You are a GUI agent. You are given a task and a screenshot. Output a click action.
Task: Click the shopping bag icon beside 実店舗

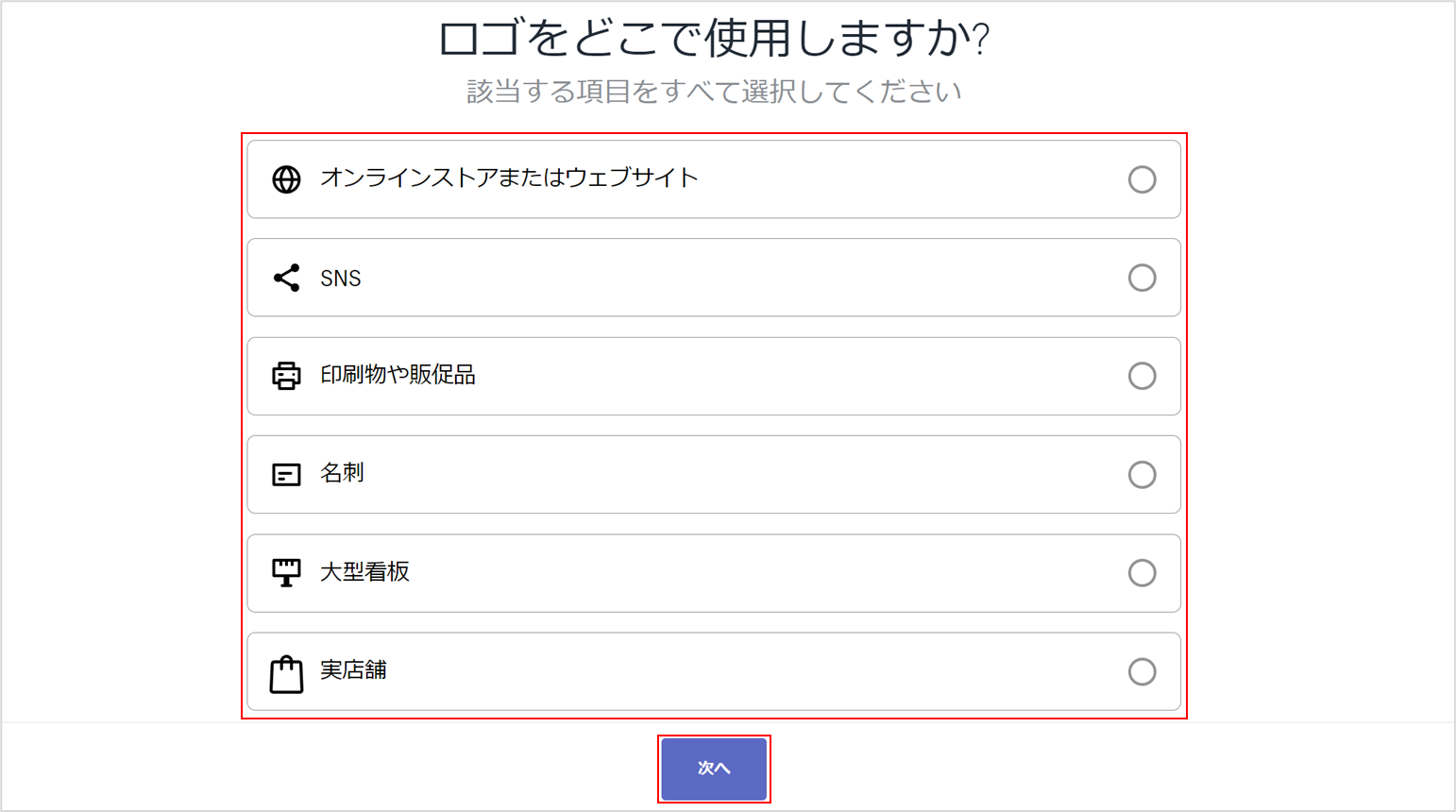point(286,674)
